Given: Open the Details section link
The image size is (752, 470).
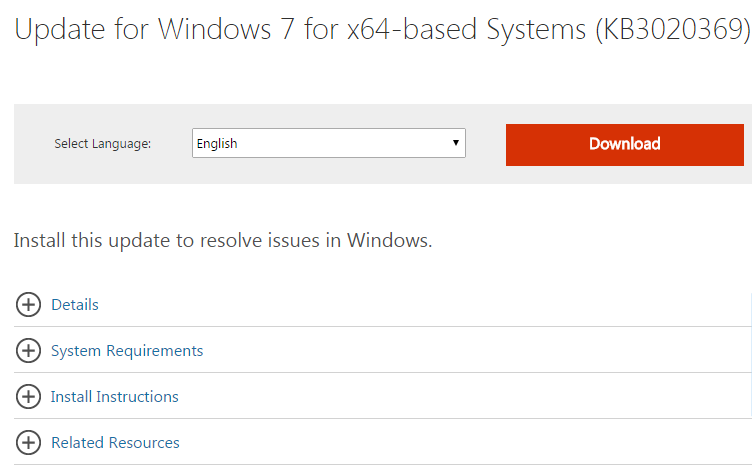Looking at the screenshot, I should pos(75,305).
